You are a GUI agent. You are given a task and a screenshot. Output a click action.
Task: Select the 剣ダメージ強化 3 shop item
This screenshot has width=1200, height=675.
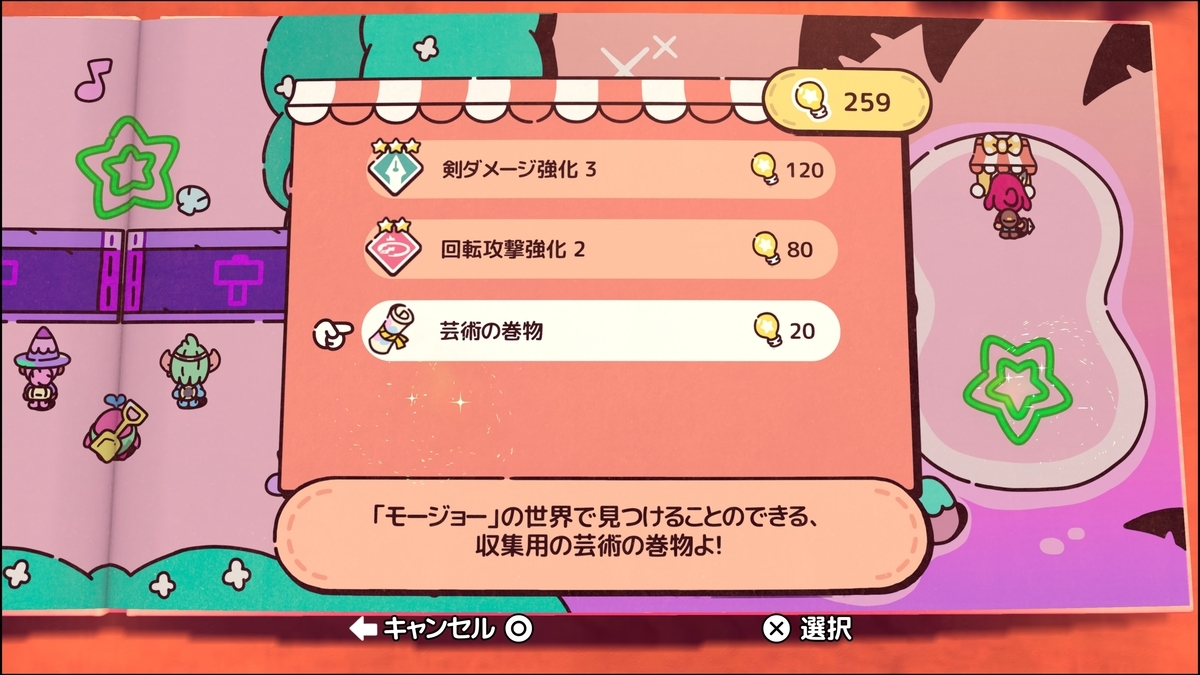599,169
